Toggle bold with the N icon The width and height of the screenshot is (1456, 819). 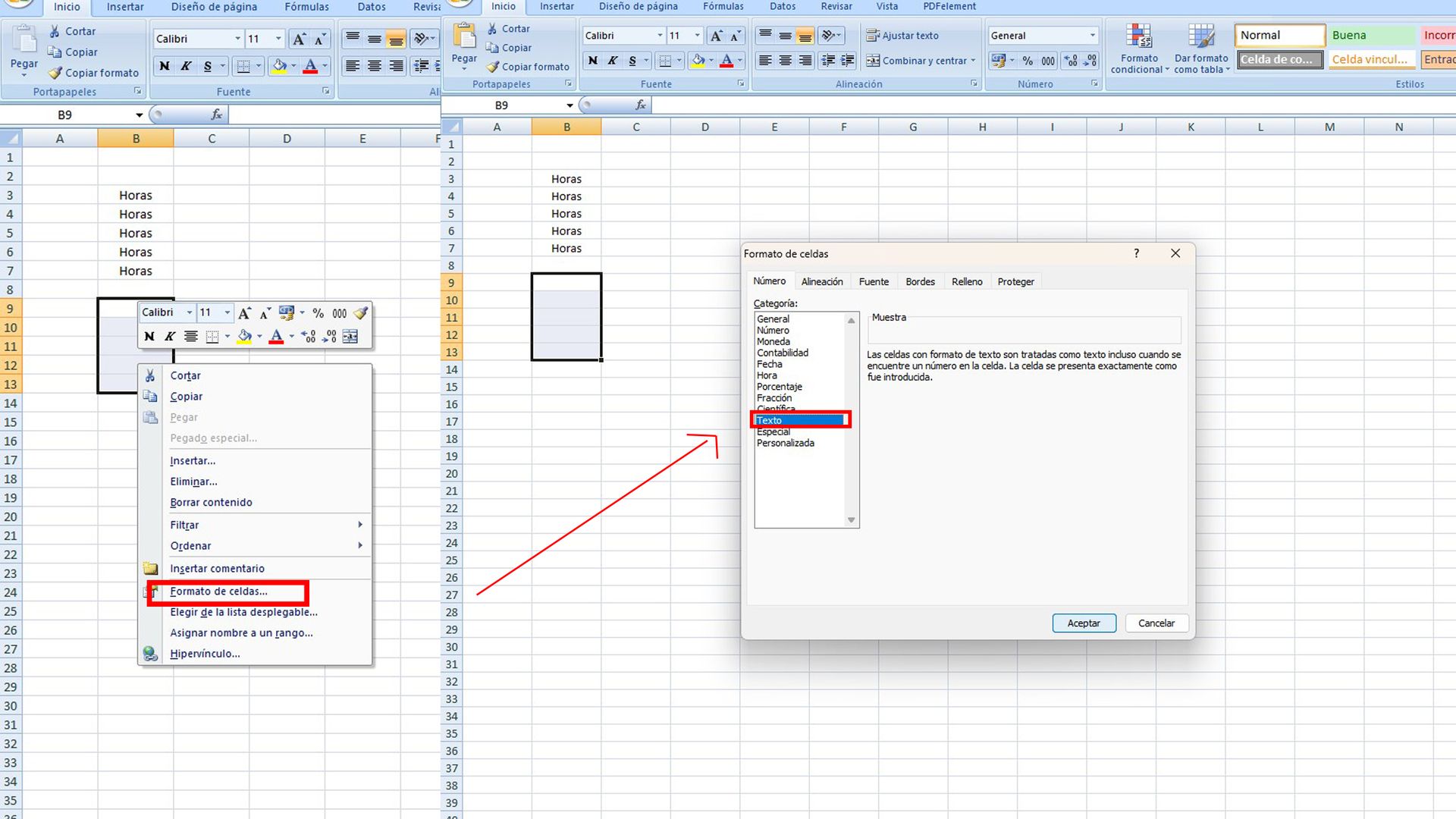point(164,66)
